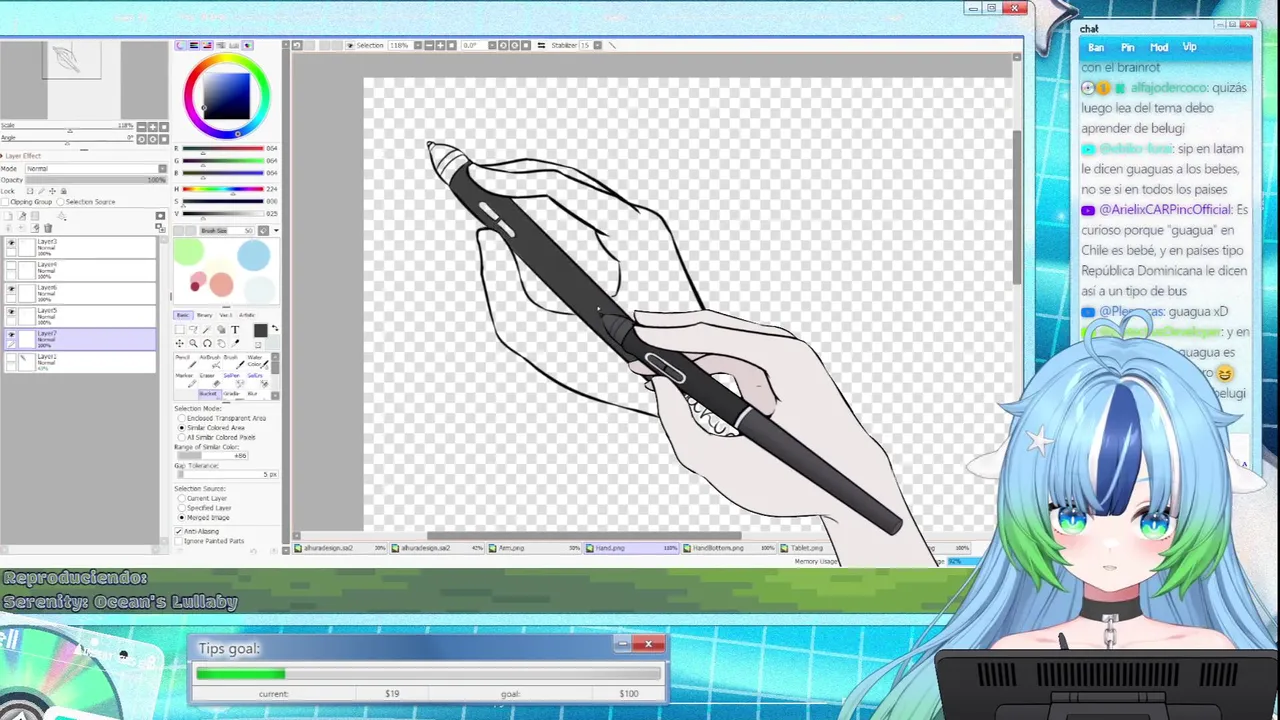Select the Zoom tool
1280x720 pixels.
point(193,343)
